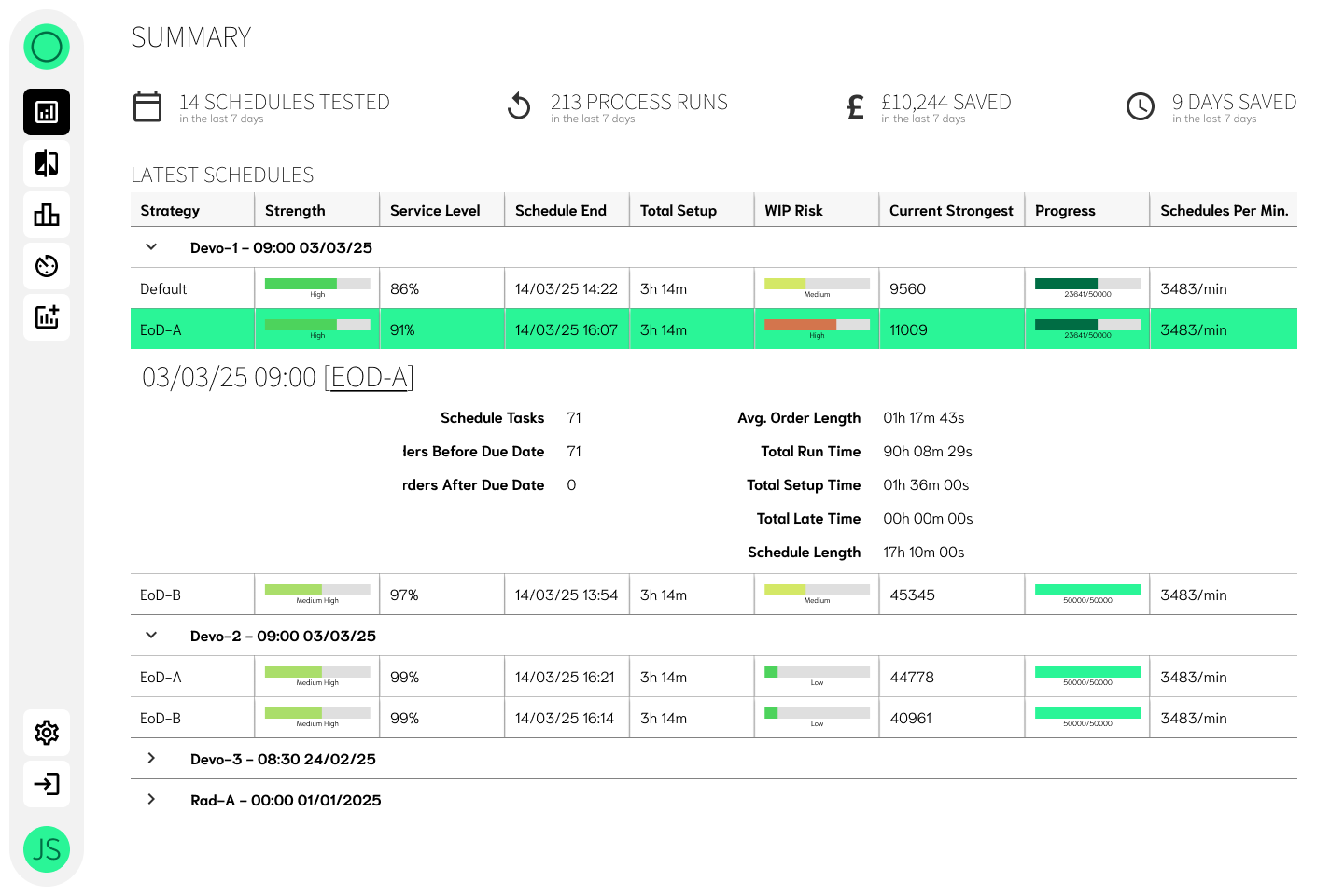Click the sign-out icon at the sidebar bottom
The height and width of the screenshot is (896, 1344).
pyautogui.click(x=46, y=784)
